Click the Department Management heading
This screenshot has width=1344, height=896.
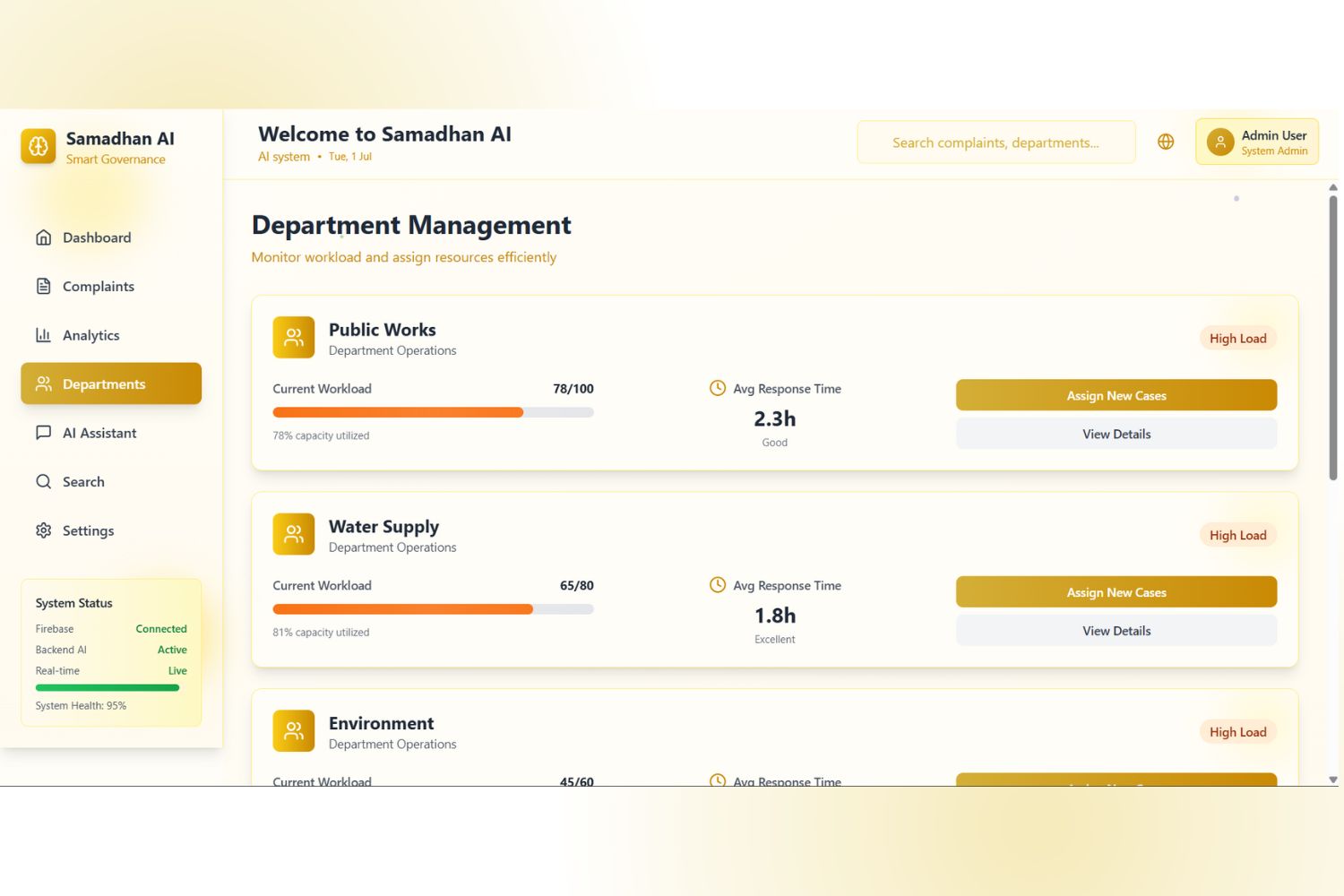411,225
